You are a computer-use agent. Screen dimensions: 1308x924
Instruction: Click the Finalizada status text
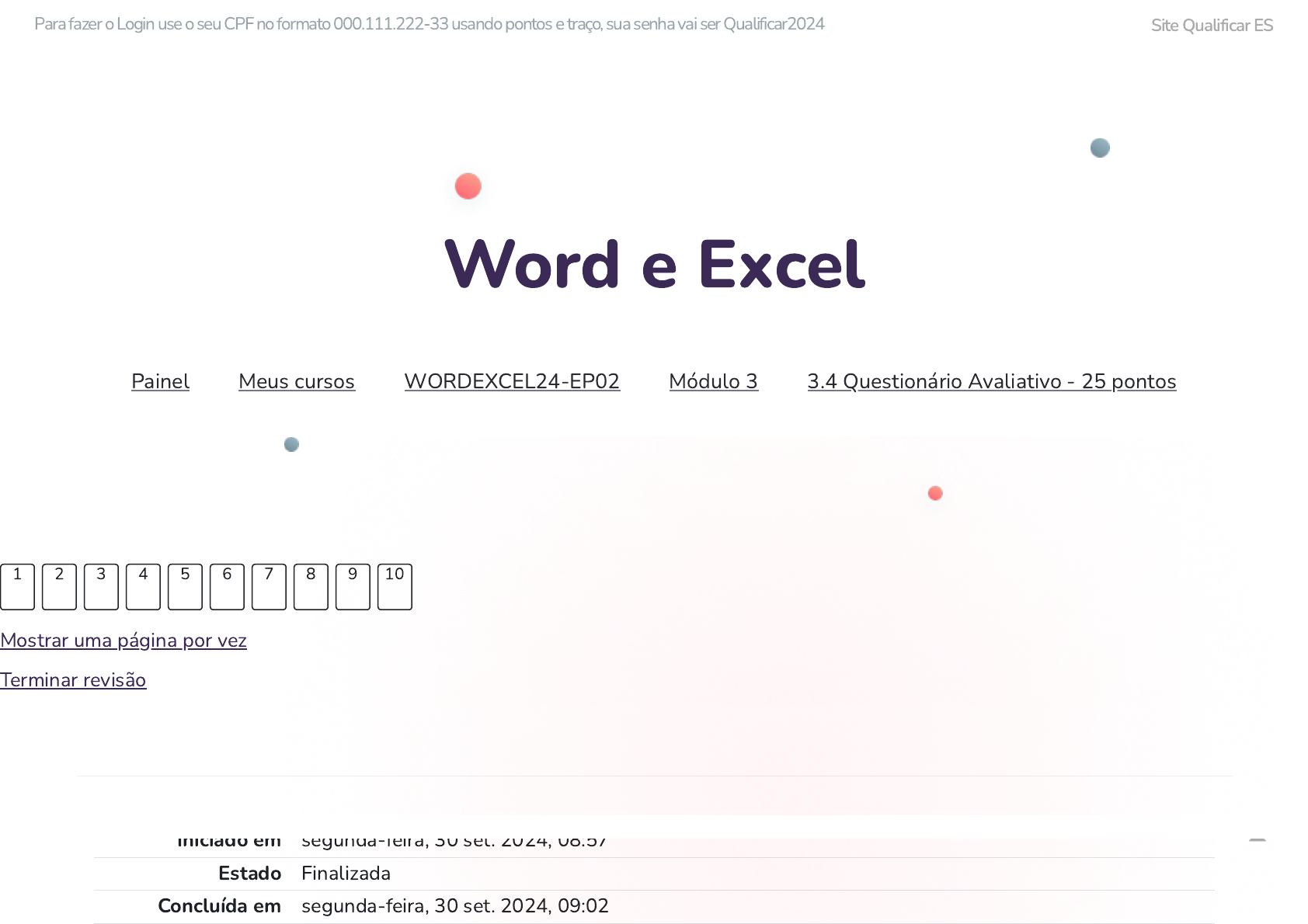346,874
